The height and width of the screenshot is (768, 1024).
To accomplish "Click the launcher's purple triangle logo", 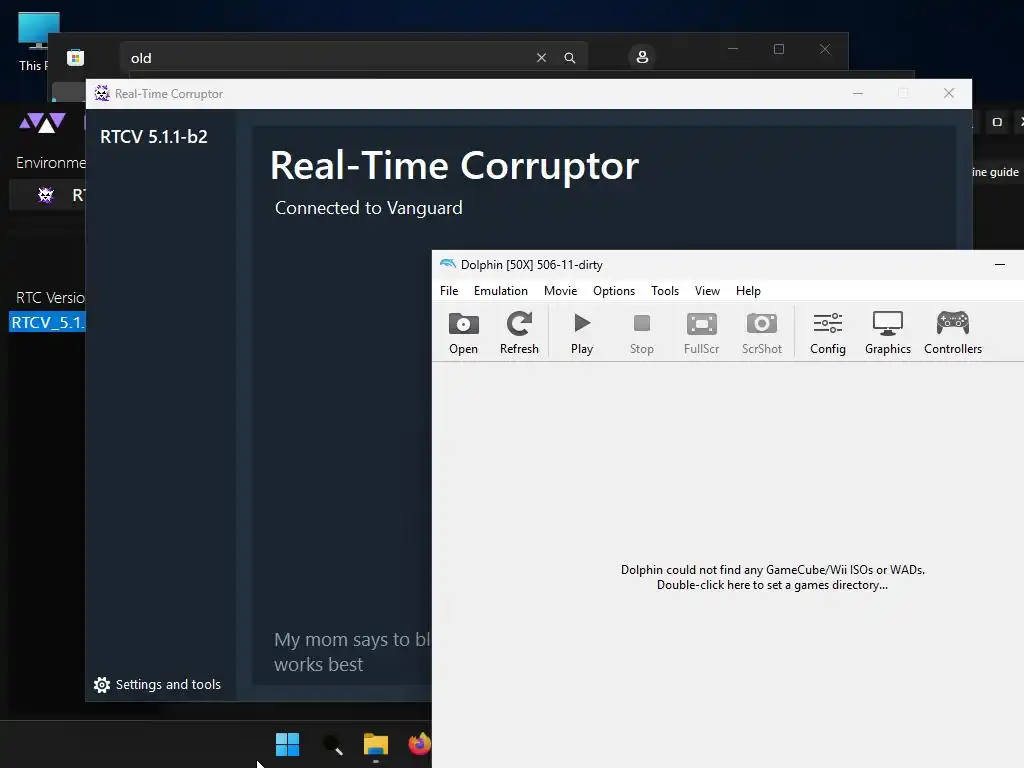I will [x=42, y=123].
